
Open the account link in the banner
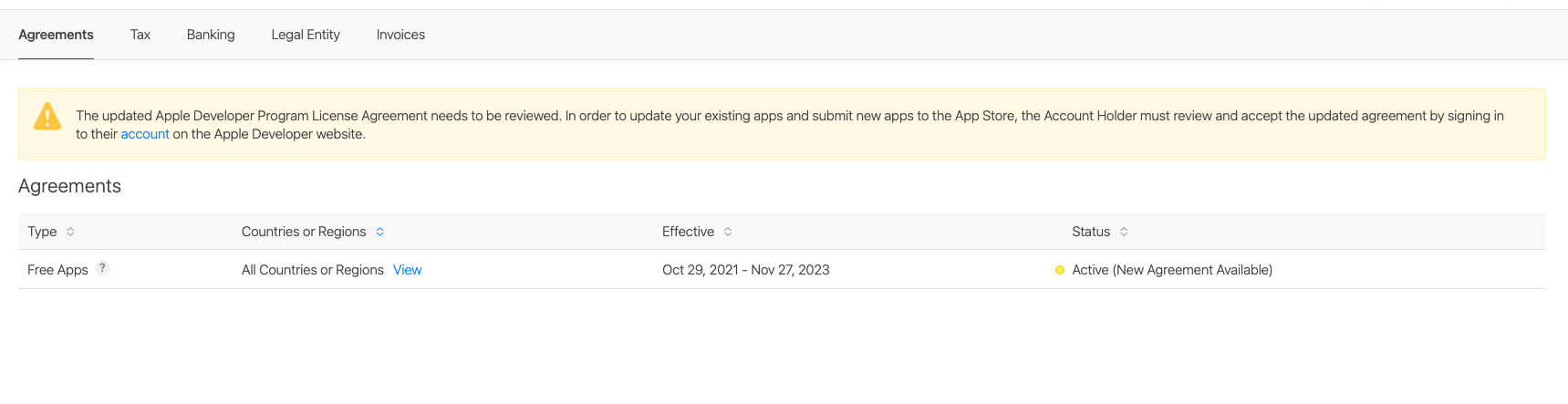coord(145,134)
